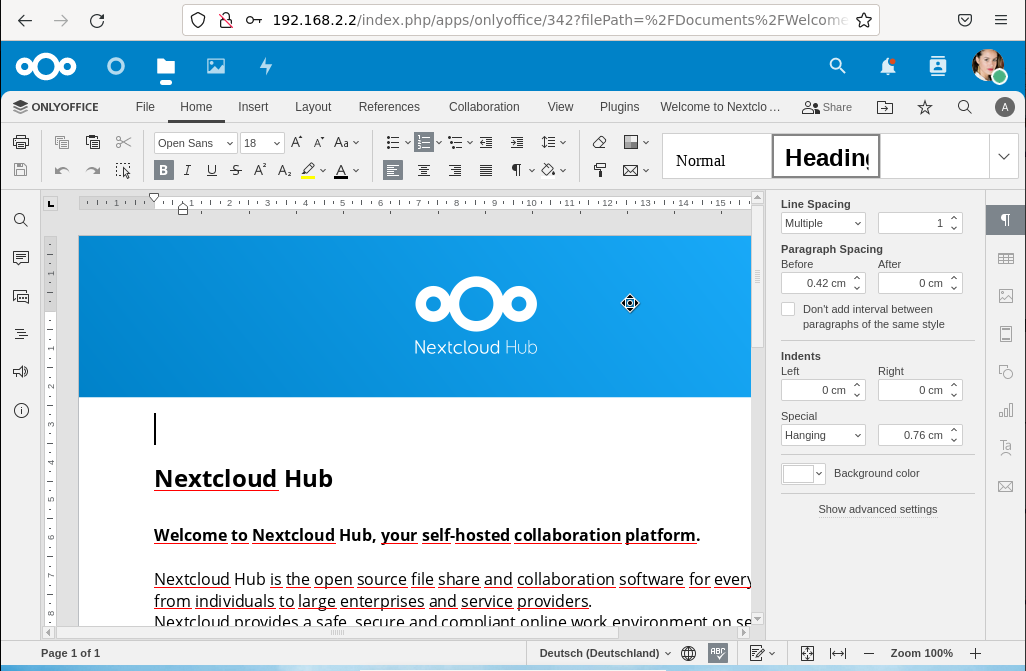Screen dimensions: 1026x671
Task: Switch to the Insert tab
Action: pyautogui.click(x=253, y=107)
